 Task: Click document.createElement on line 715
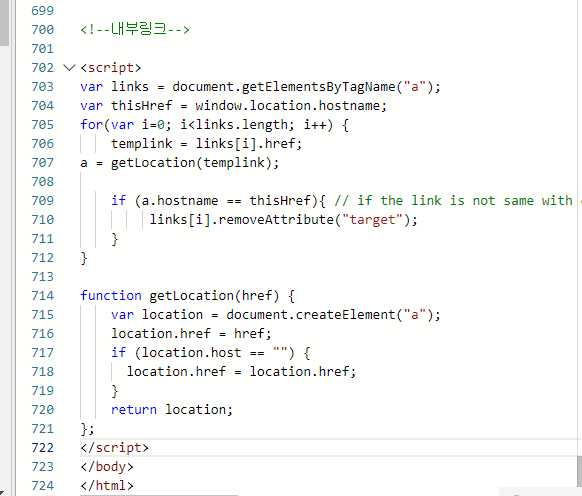point(311,315)
